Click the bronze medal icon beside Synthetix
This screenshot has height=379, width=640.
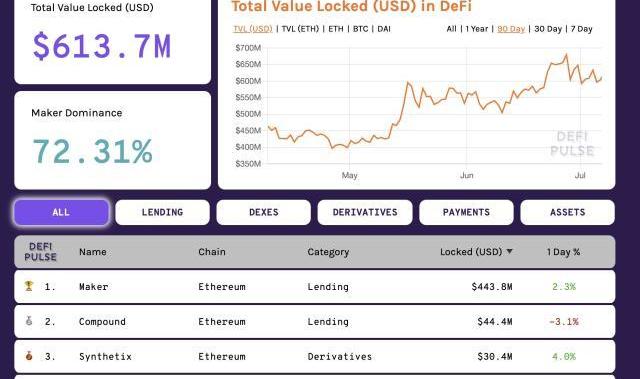pos(29,356)
